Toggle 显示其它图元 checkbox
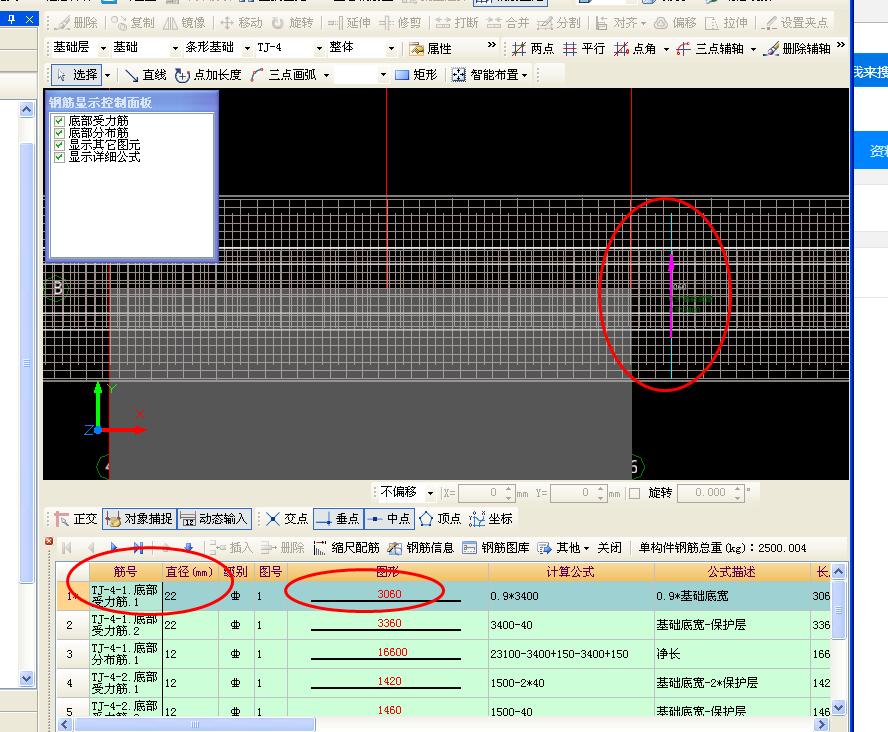888x732 pixels. click(x=59, y=145)
